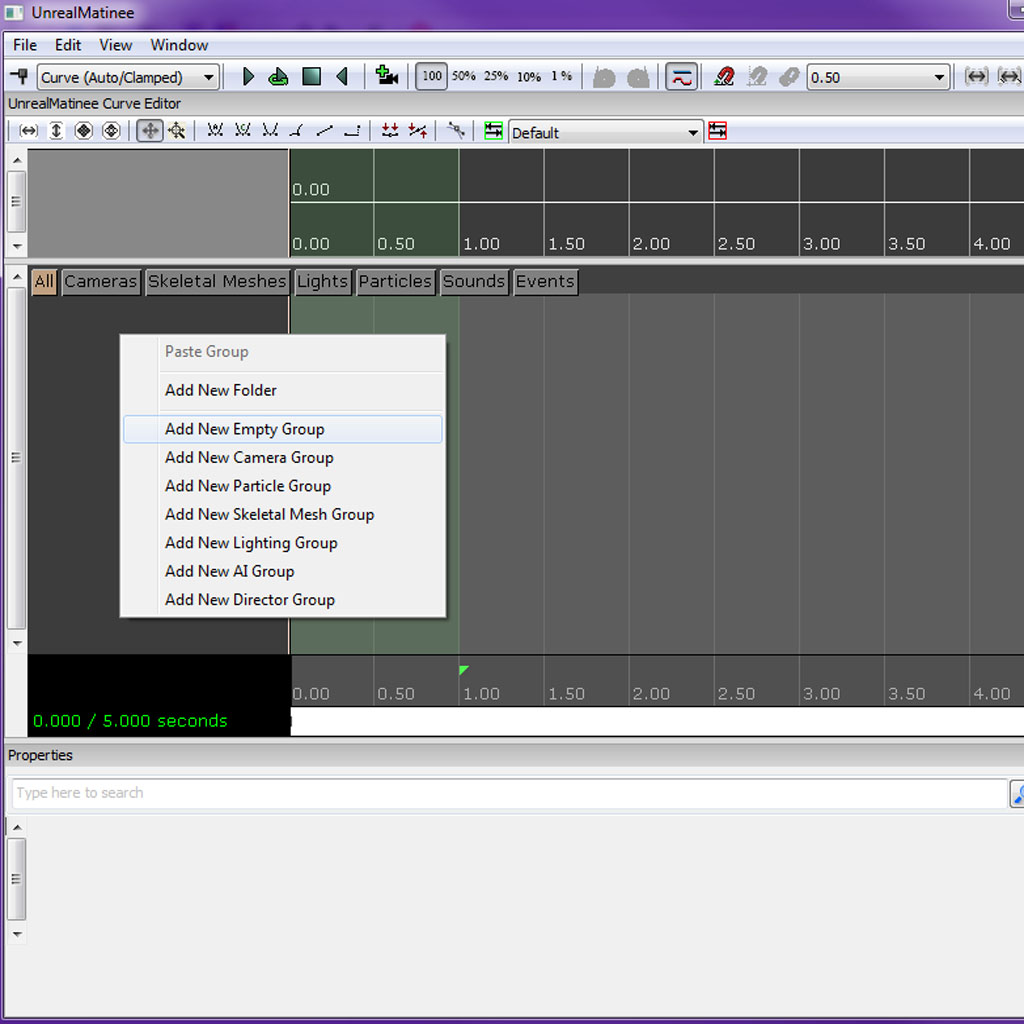This screenshot has width=1024, height=1024.
Task: Click the green timeline marker at 1.00
Action: (464, 670)
